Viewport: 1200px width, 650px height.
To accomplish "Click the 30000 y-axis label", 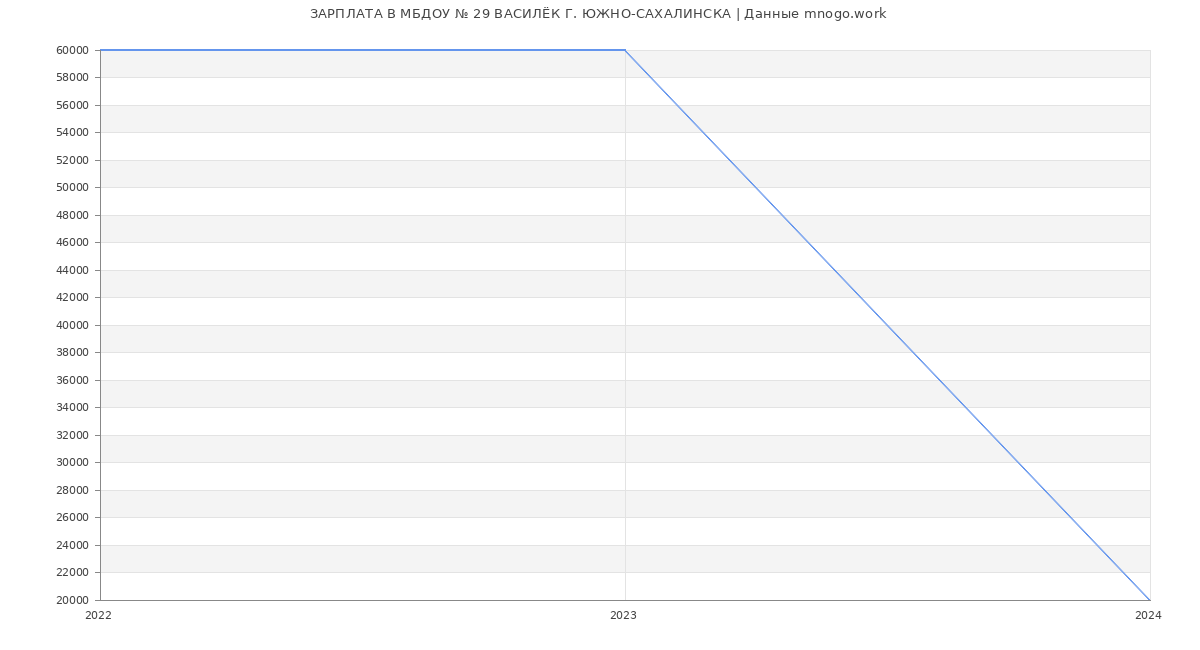I will pos(73,463).
